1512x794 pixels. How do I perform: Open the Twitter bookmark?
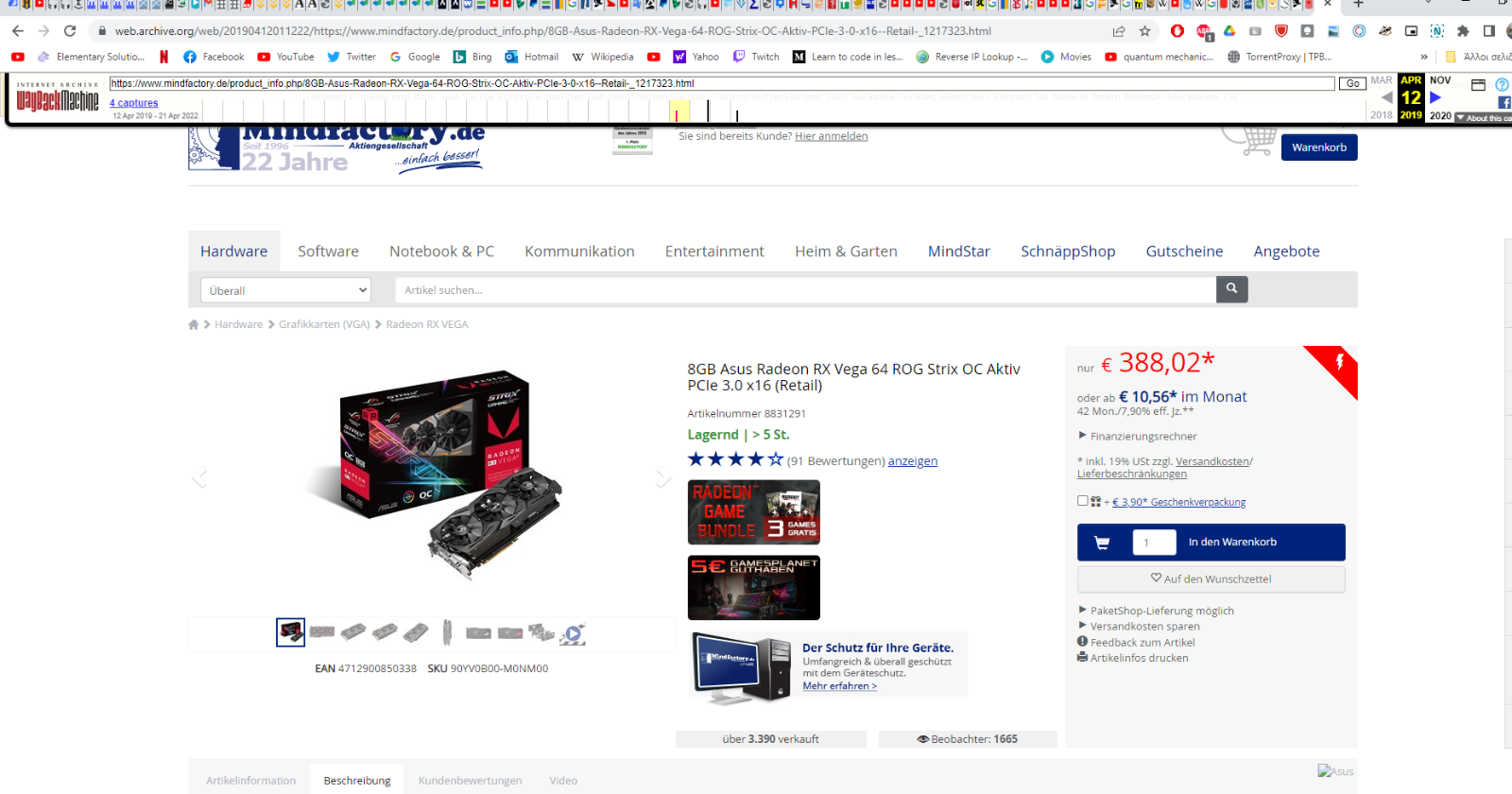[352, 57]
